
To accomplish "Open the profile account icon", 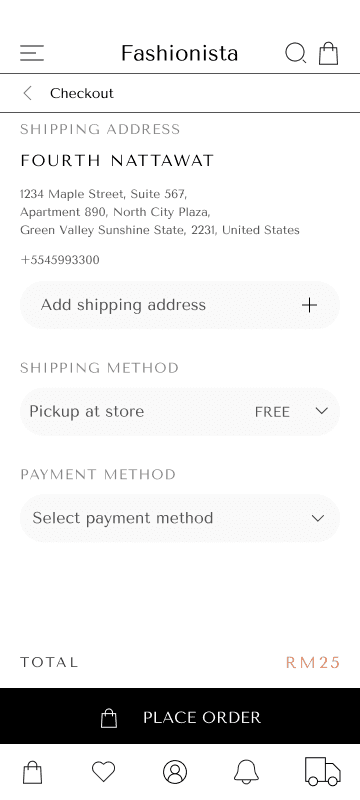I will [175, 772].
